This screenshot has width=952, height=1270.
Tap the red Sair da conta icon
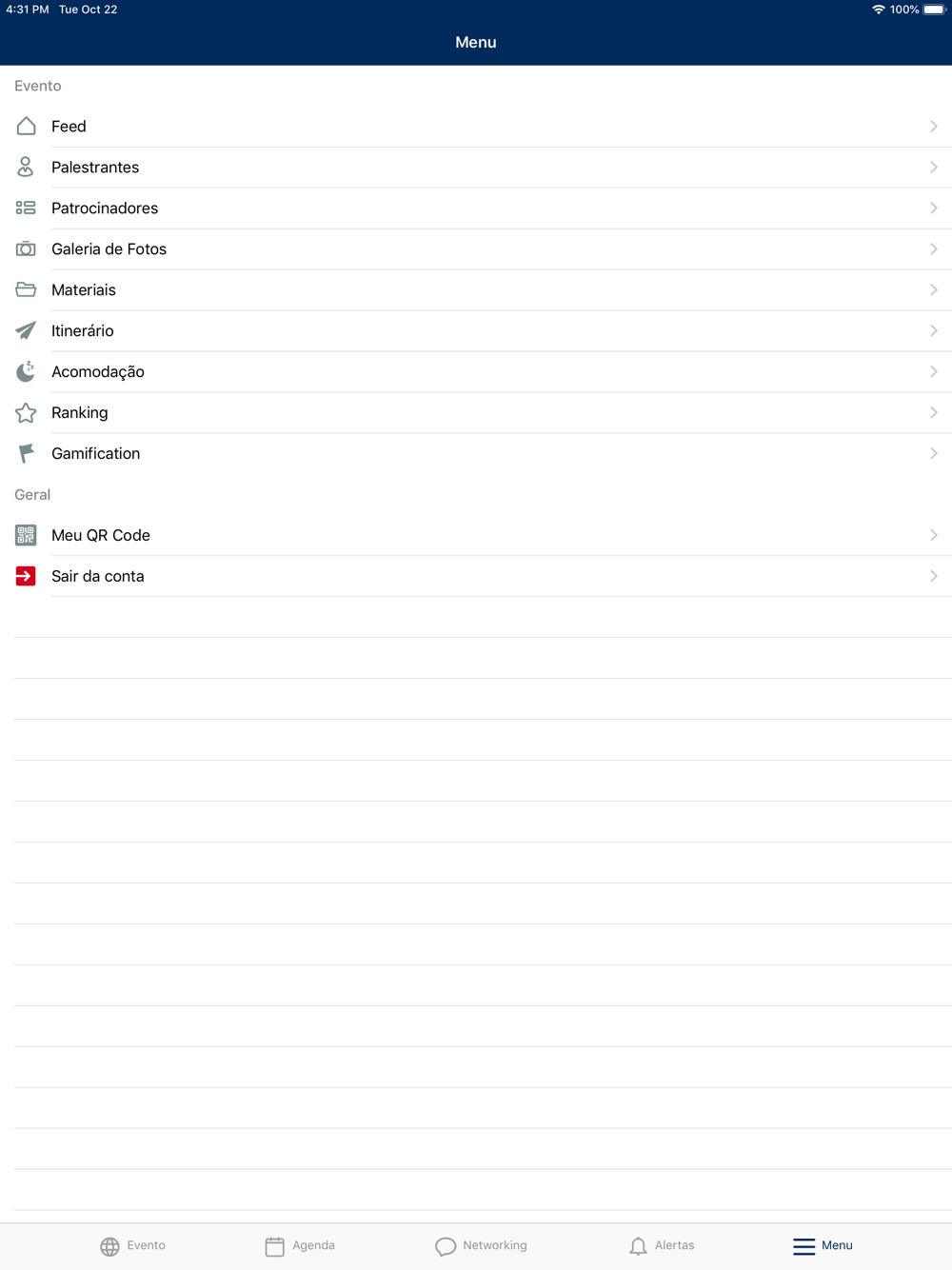(x=26, y=576)
